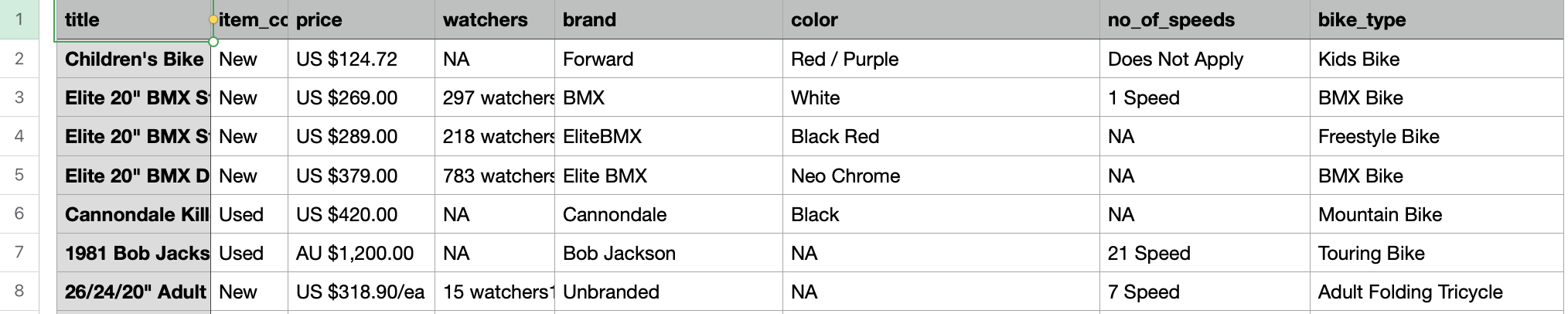The image size is (1568, 314).
Task: Select the watchers column header
Action: coord(494,20)
